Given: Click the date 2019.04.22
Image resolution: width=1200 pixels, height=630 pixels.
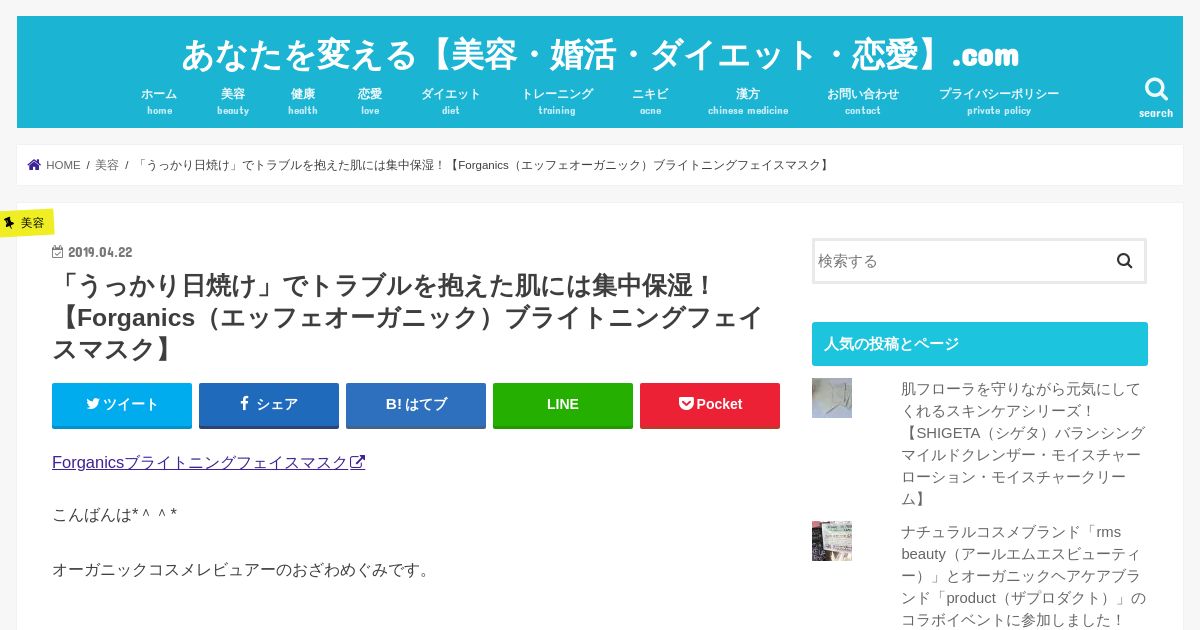Looking at the screenshot, I should [100, 252].
